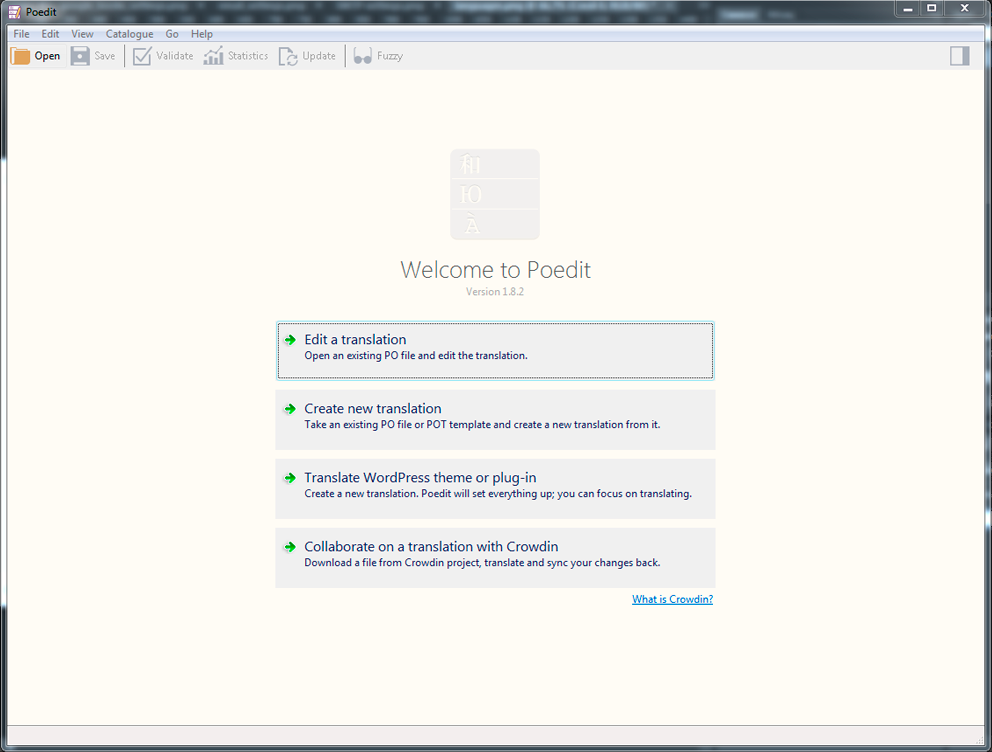The image size is (992, 752).
Task: Open the View menu
Action: click(82, 34)
